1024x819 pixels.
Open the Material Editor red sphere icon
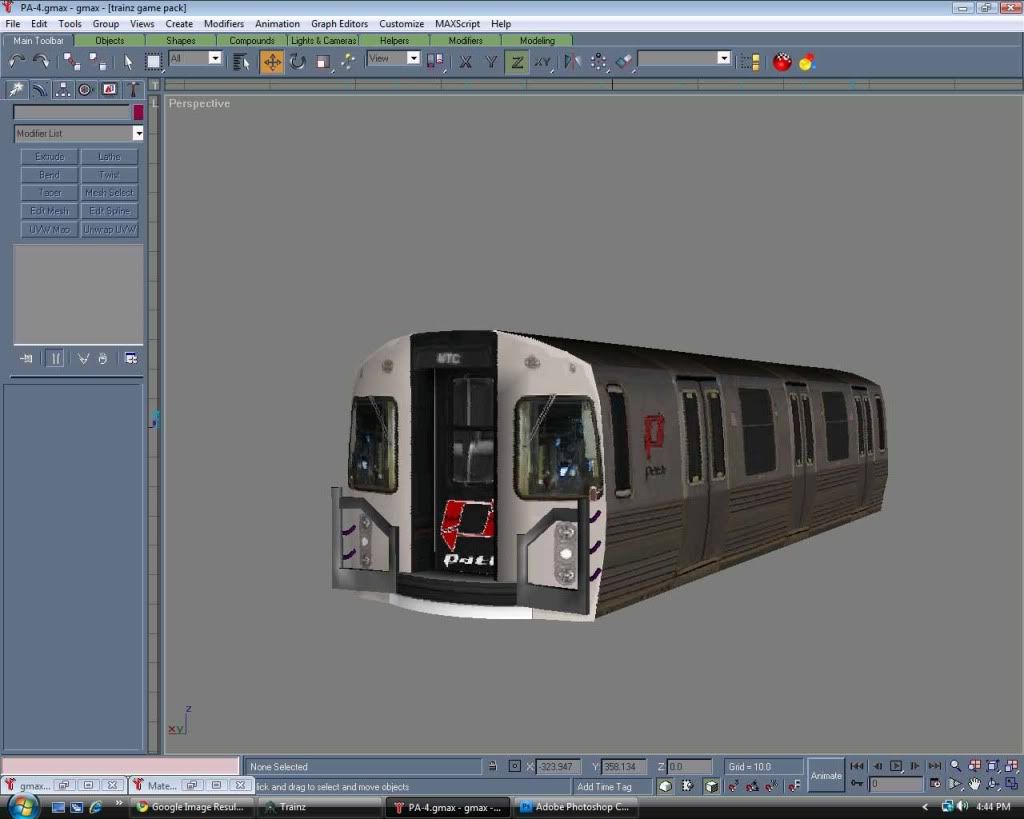coord(782,62)
